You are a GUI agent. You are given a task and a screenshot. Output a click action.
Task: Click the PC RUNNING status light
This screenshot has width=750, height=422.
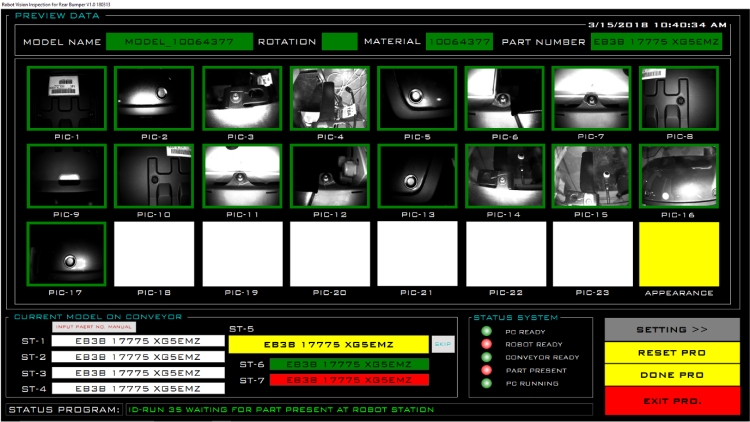coord(486,383)
